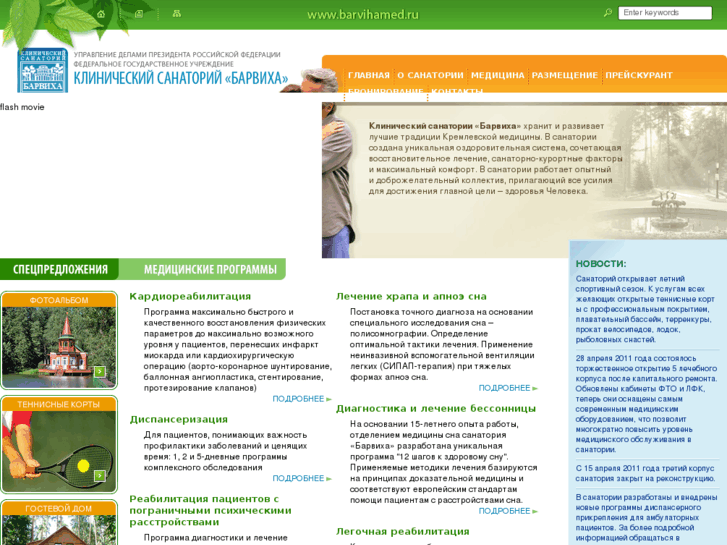Open the ГОСТЕВОЙ ДОМ thumbnail
727x545 pixels.
(x=59, y=530)
